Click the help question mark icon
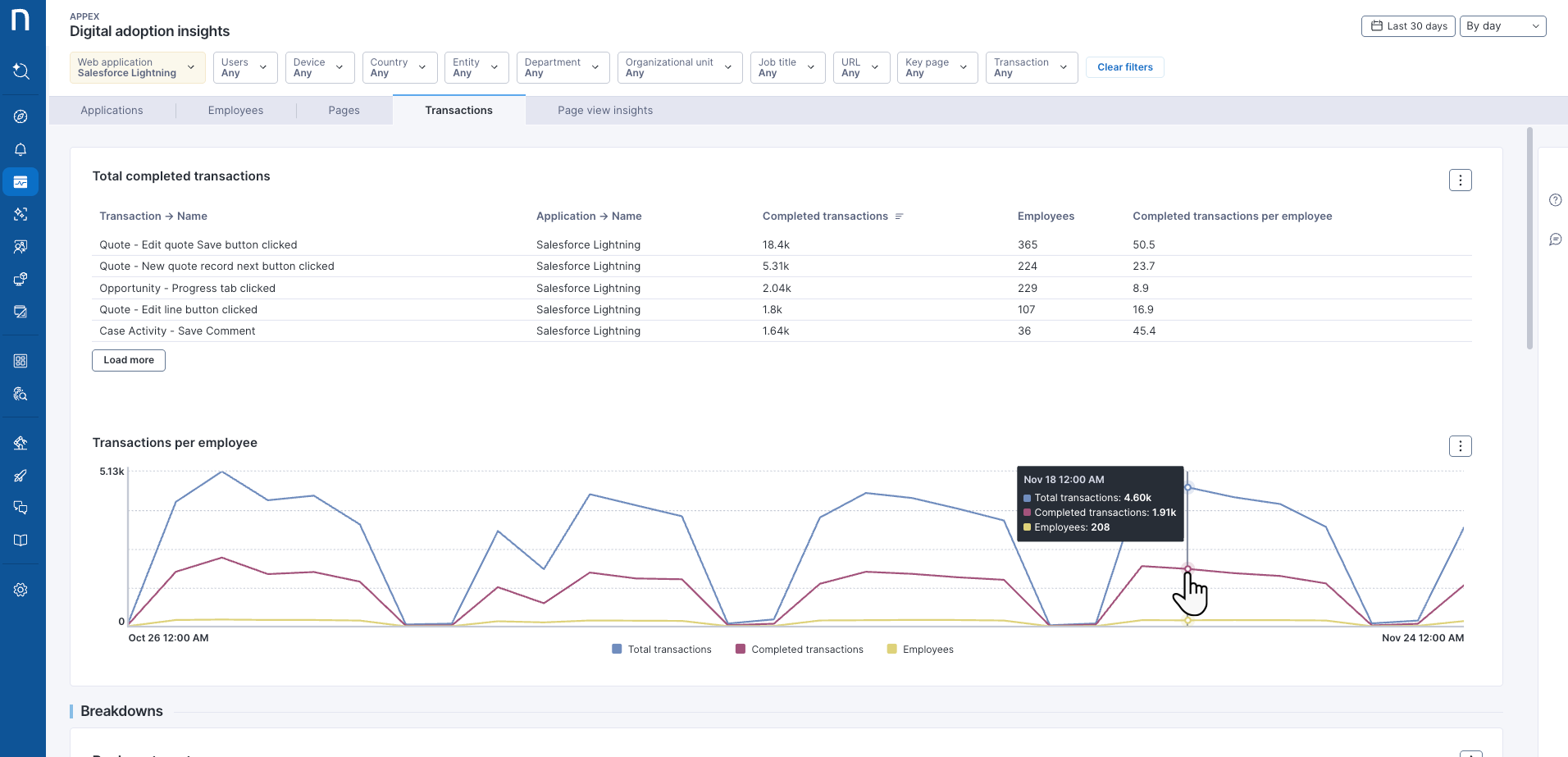Viewport: 1568px width, 757px height. (x=1555, y=200)
